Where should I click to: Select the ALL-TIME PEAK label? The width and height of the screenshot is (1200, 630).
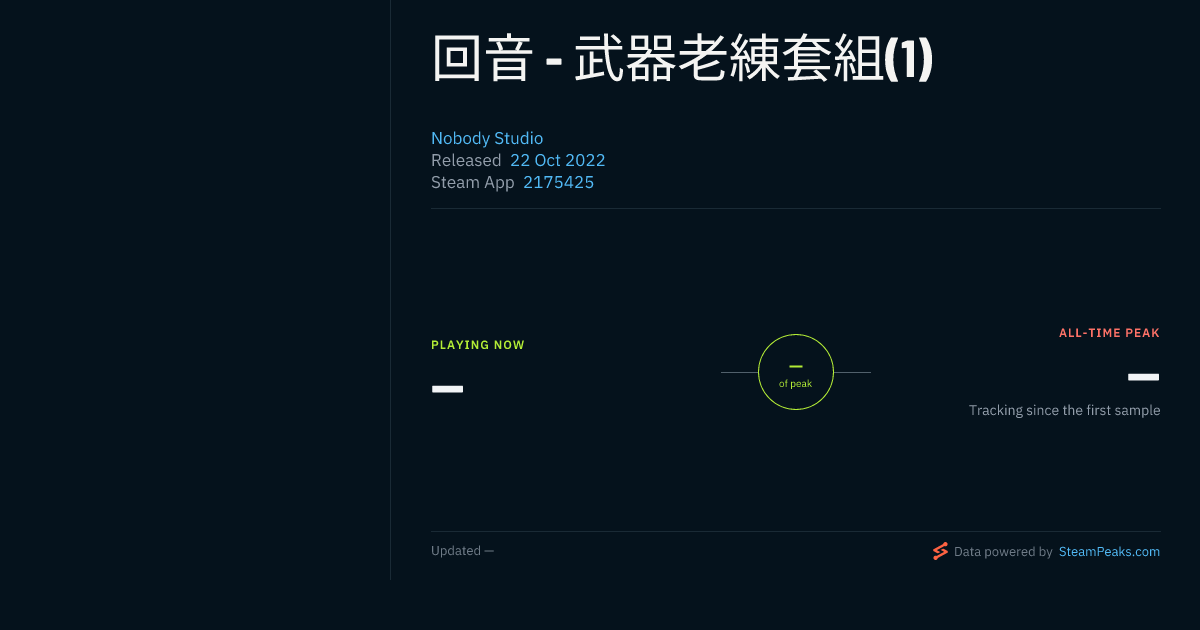coord(1109,333)
